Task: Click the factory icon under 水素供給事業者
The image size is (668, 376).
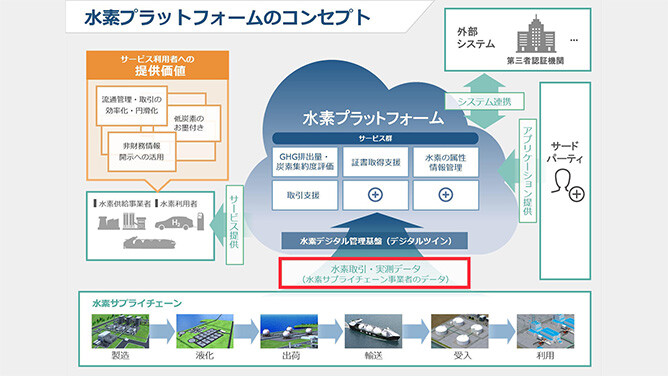Action: point(108,223)
